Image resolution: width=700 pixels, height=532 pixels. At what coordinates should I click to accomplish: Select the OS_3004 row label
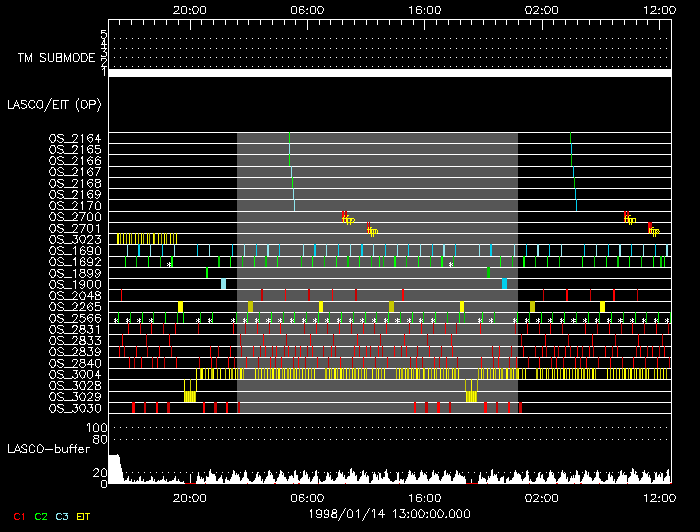75,374
